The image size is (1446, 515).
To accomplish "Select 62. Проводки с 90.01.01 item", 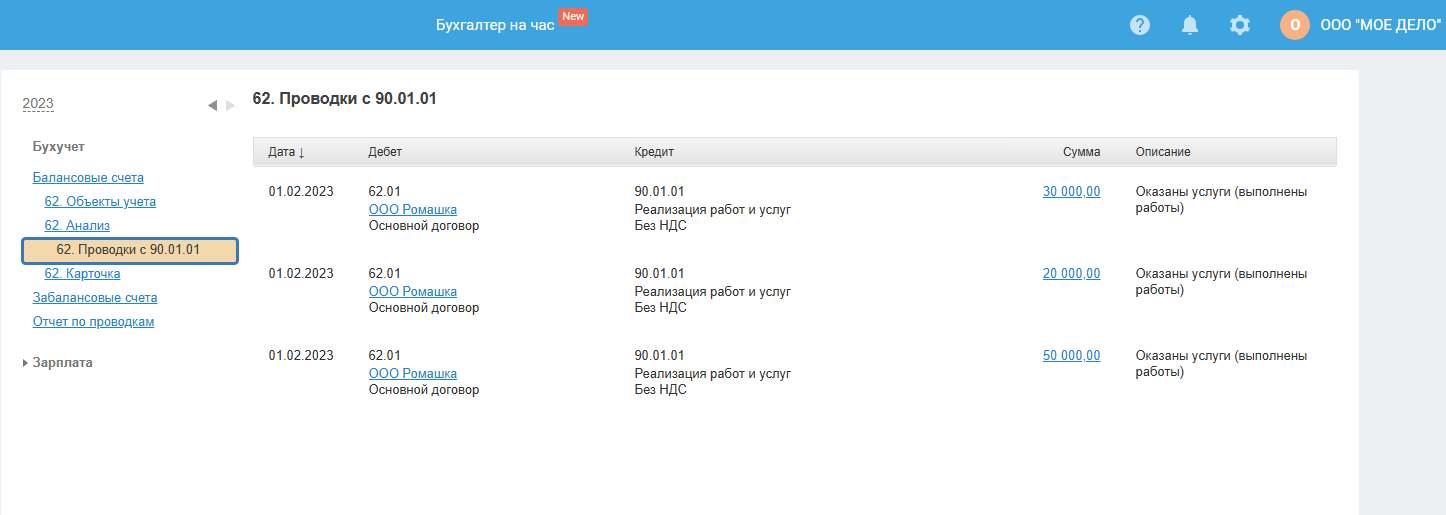I will tap(130, 250).
